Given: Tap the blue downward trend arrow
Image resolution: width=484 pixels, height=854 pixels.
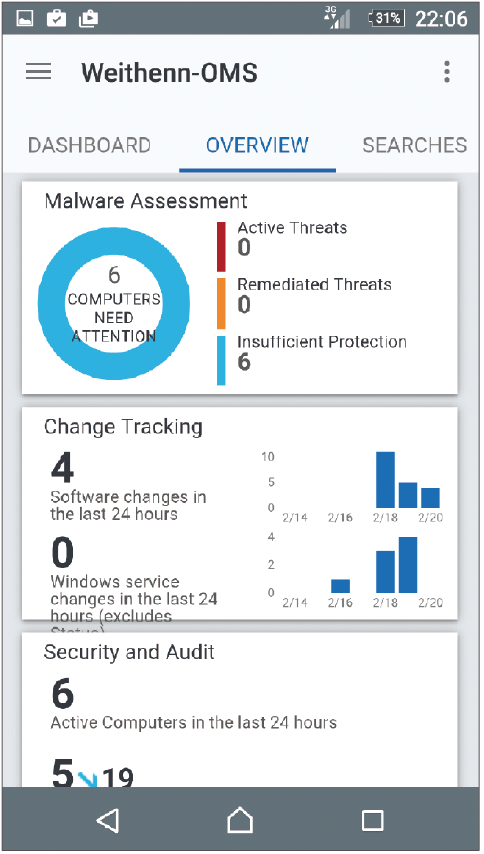Looking at the screenshot, I should 87,779.
